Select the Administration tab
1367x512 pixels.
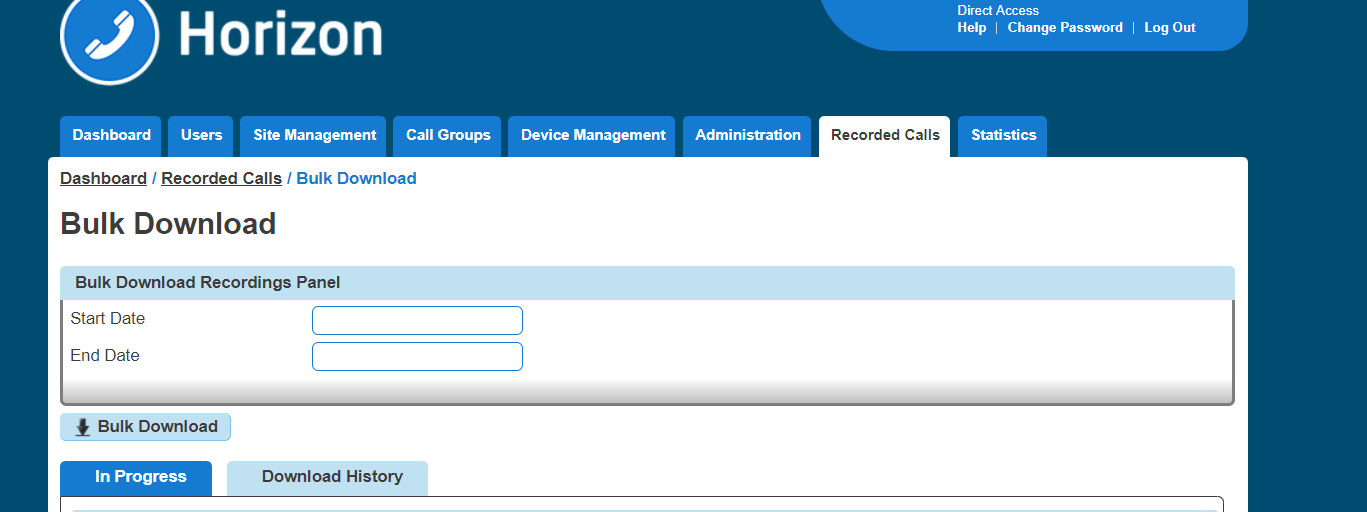click(748, 136)
